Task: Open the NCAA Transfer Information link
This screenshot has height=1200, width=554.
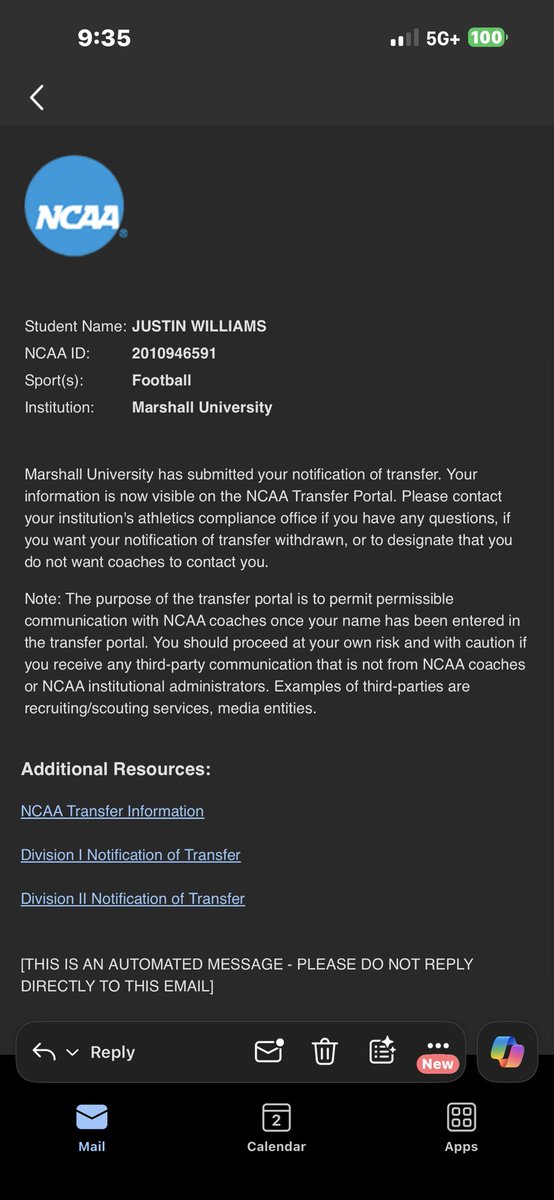Action: pos(112,811)
